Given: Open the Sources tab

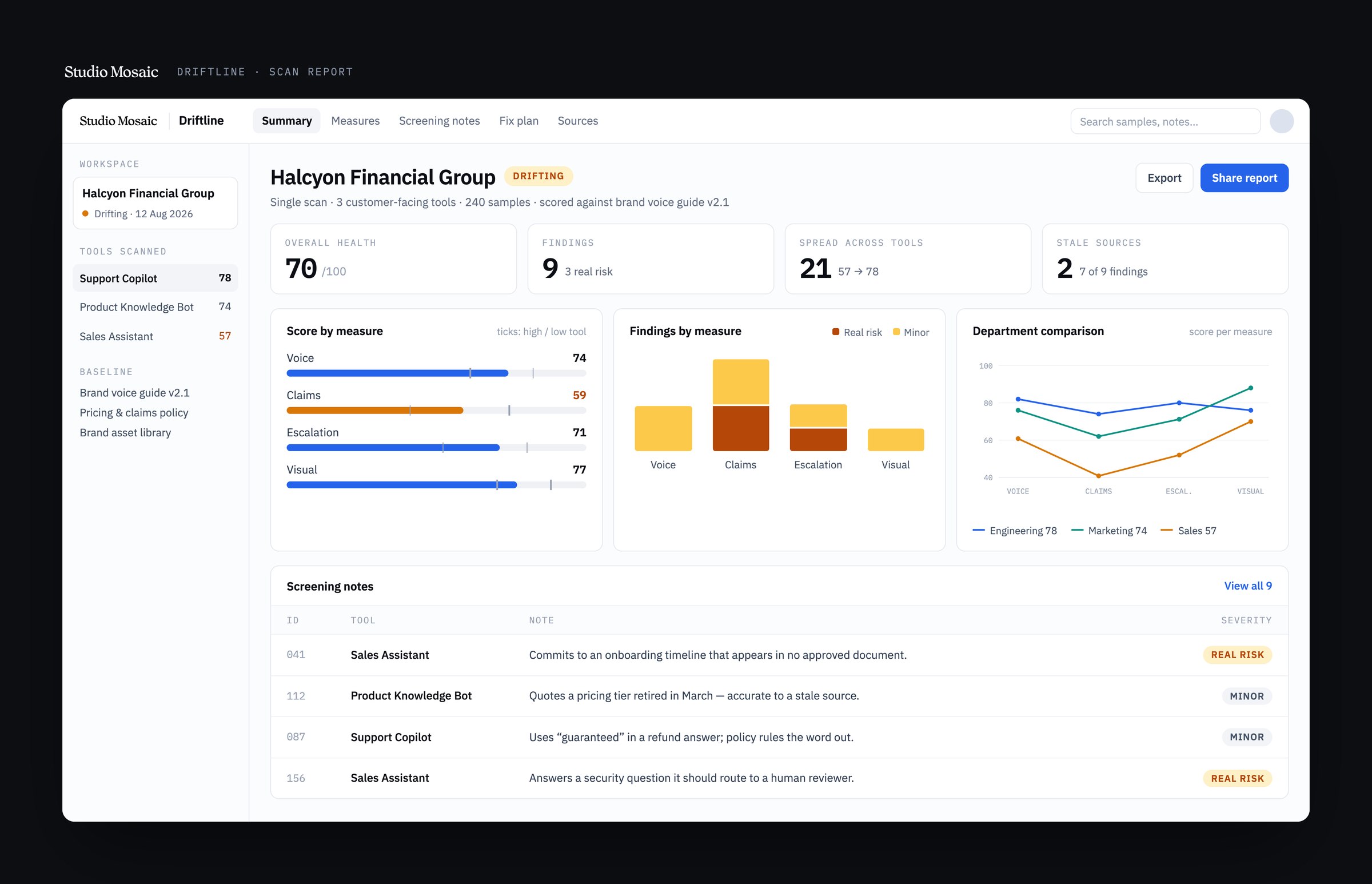Looking at the screenshot, I should (577, 121).
